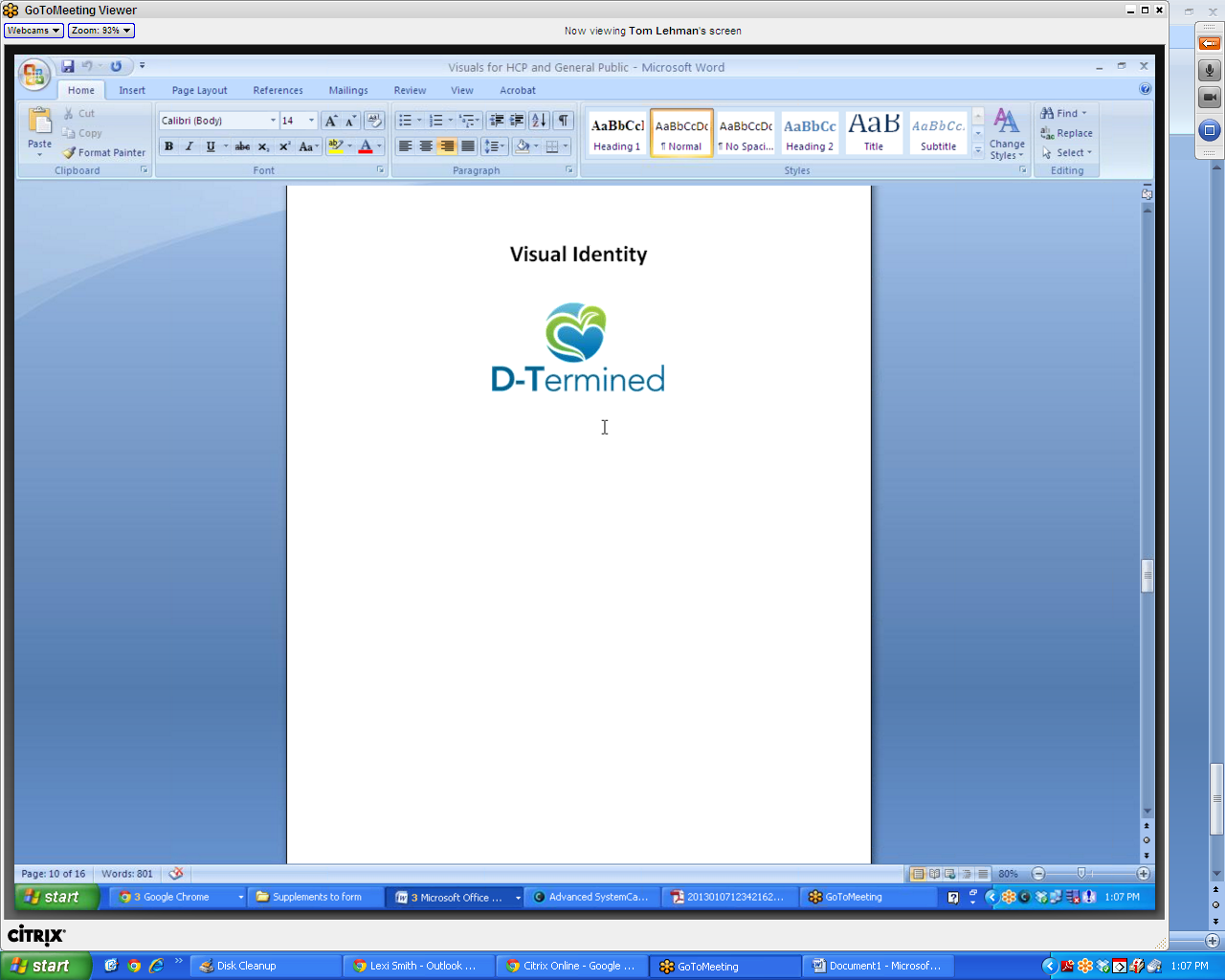Expand the Webcams dropdown in GoToMeeting
The height and width of the screenshot is (980, 1225).
[x=33, y=31]
